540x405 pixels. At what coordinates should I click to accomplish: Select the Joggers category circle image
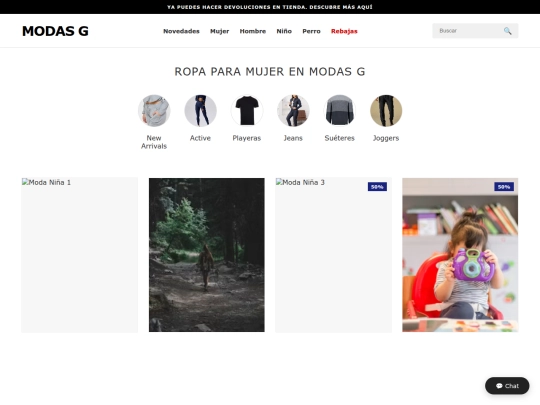point(386,111)
